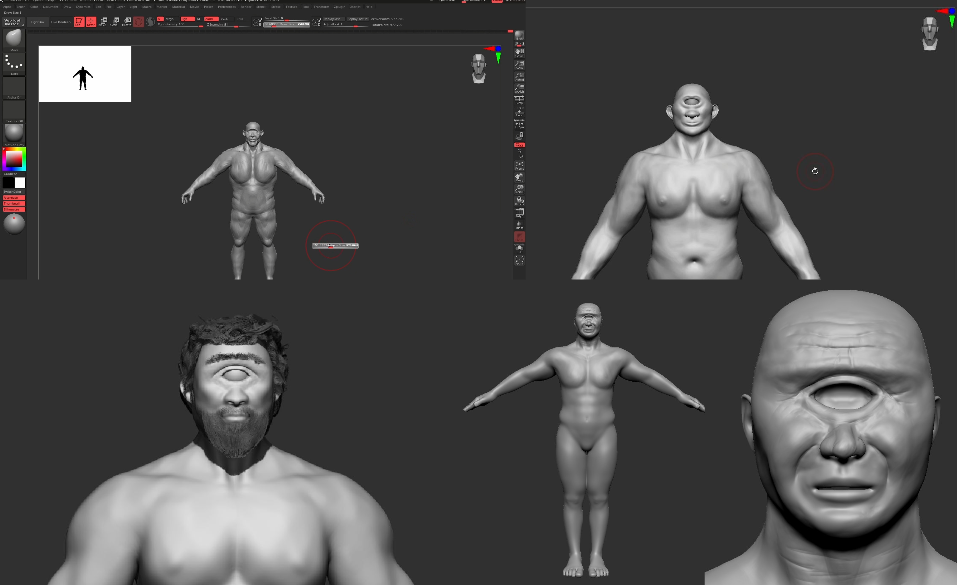Open the Alpha menu in the menu bar
Screen dimensions: 957x585
[x=8, y=6]
